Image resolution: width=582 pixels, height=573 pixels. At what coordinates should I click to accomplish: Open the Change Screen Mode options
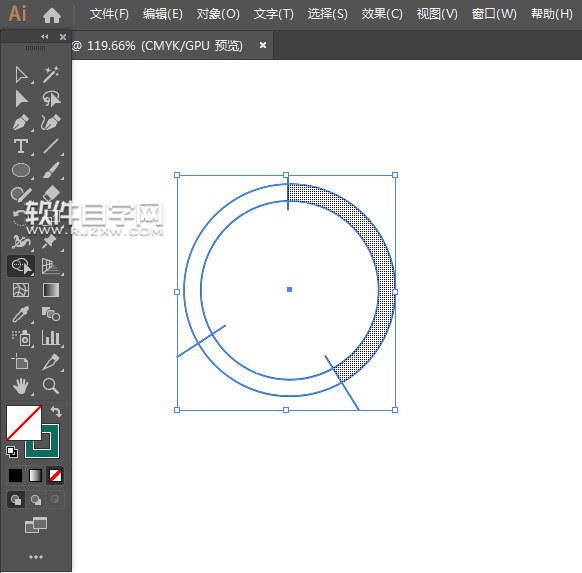click(x=36, y=525)
